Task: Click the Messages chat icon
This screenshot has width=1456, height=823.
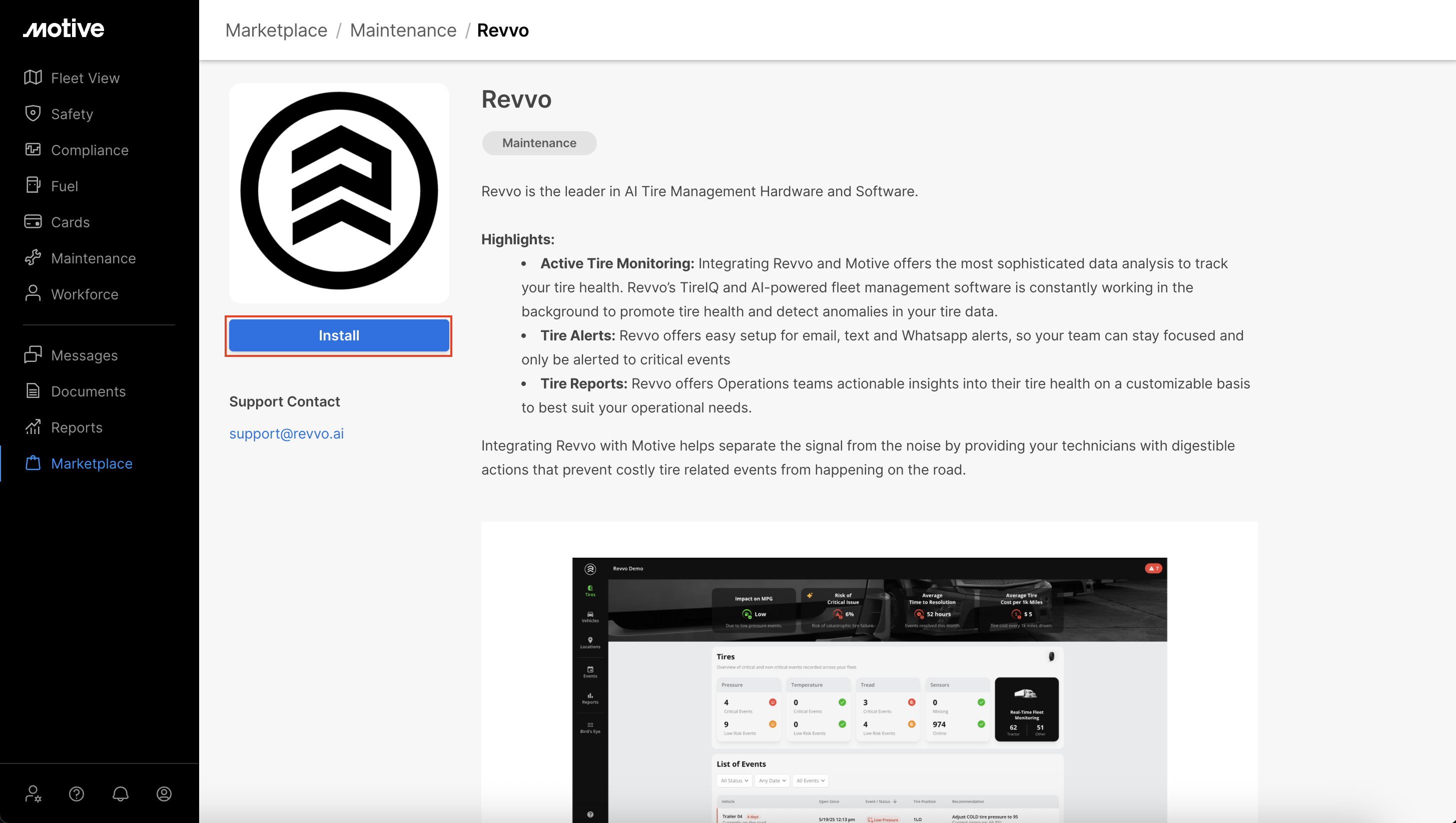Action: (33, 354)
